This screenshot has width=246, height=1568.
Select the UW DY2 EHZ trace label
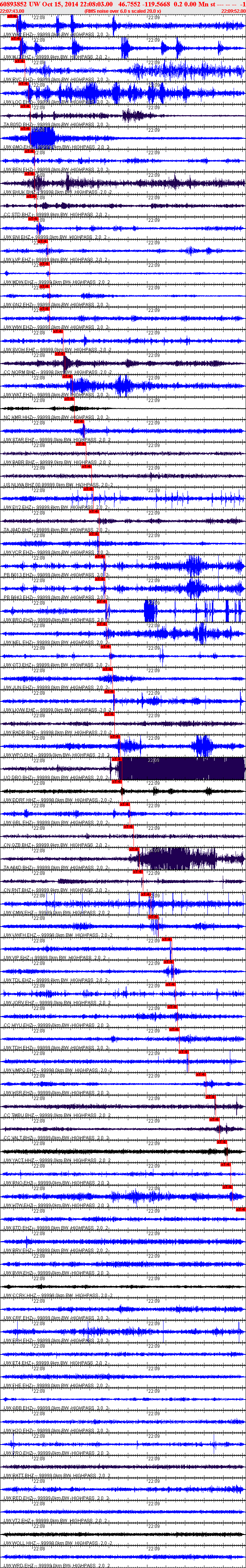tap(57, 507)
